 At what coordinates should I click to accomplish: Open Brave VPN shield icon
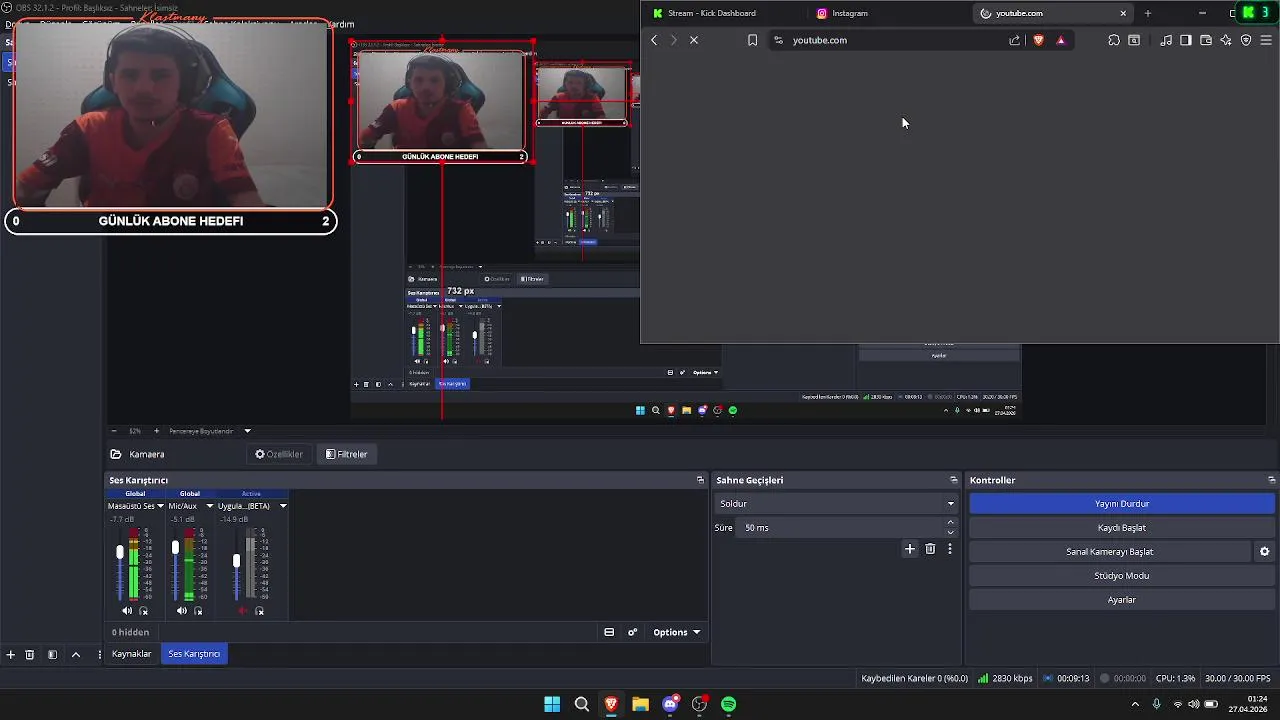click(x=1246, y=40)
